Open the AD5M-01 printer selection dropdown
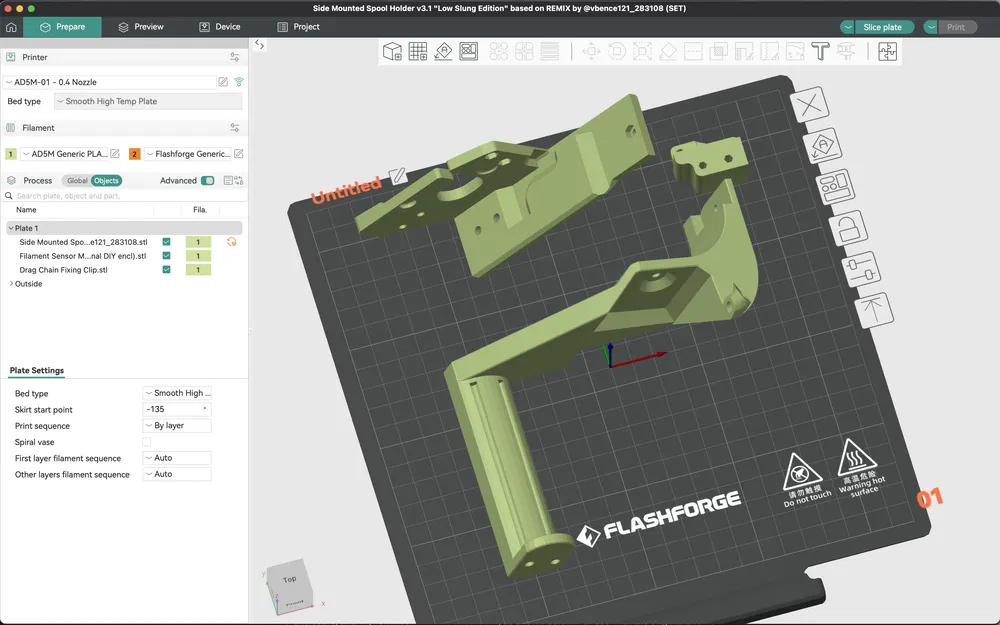Image resolution: width=1000 pixels, height=625 pixels. [108, 82]
